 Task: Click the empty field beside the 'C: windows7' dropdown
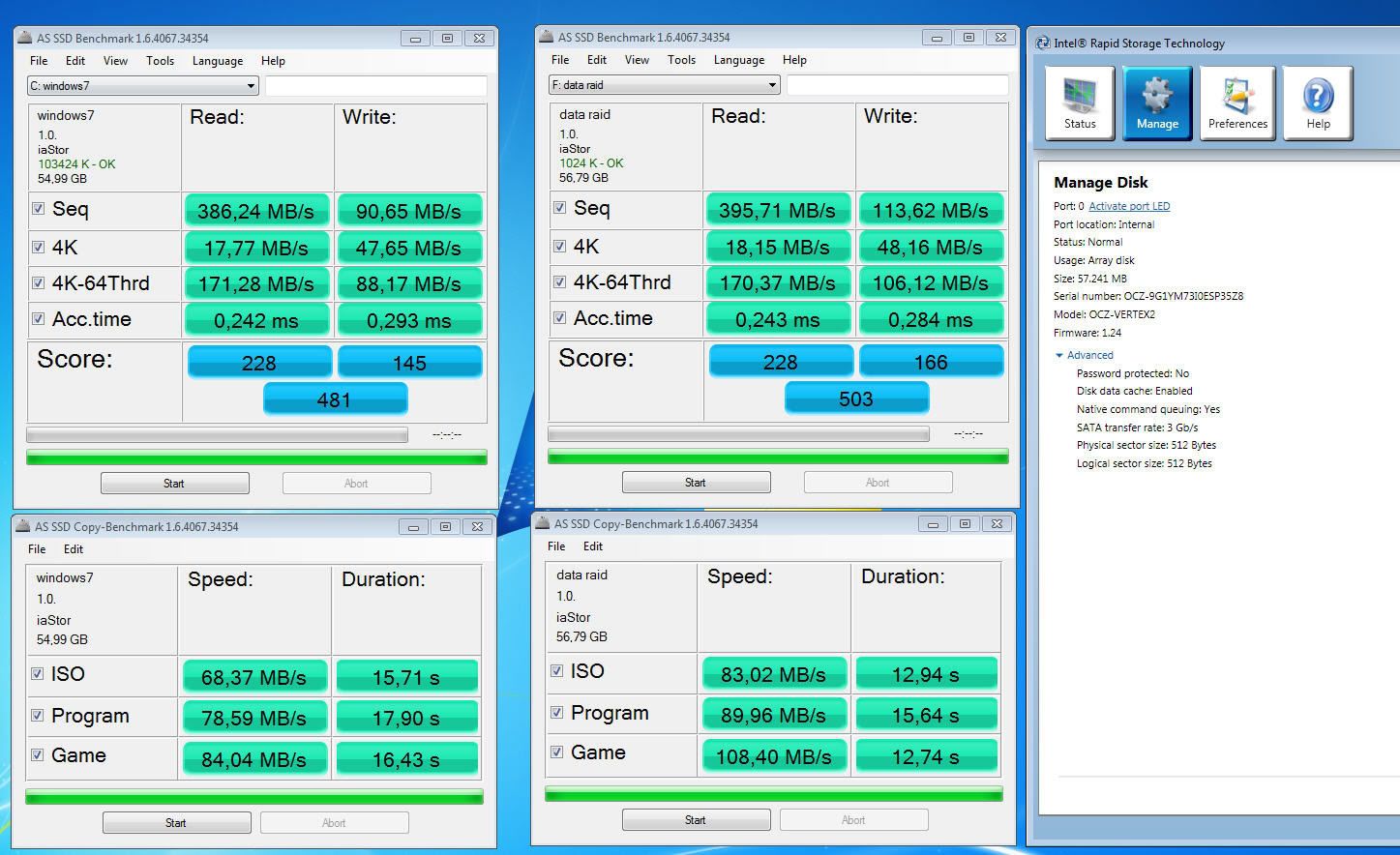375,86
